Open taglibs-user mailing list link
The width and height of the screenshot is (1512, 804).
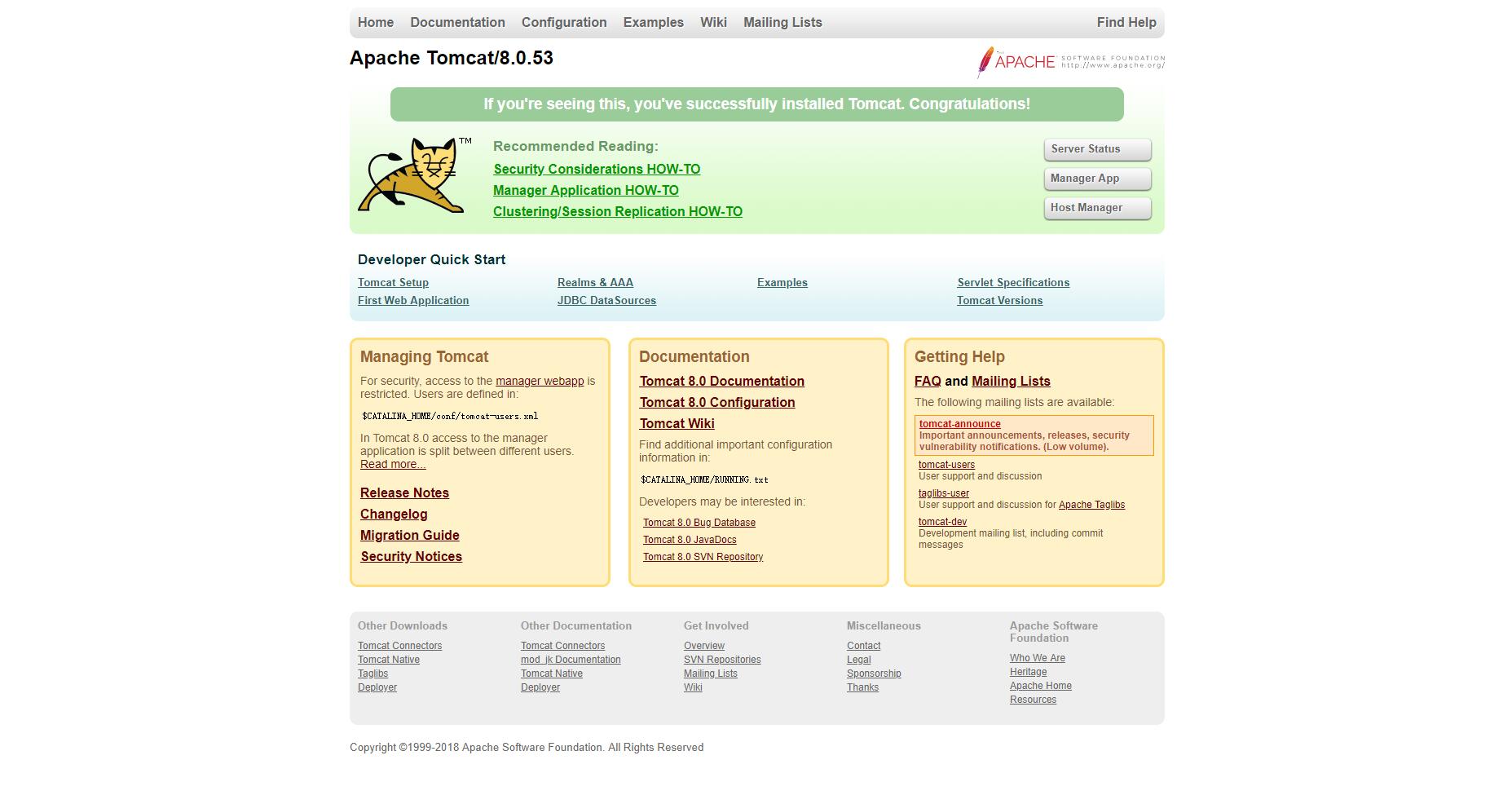click(944, 493)
